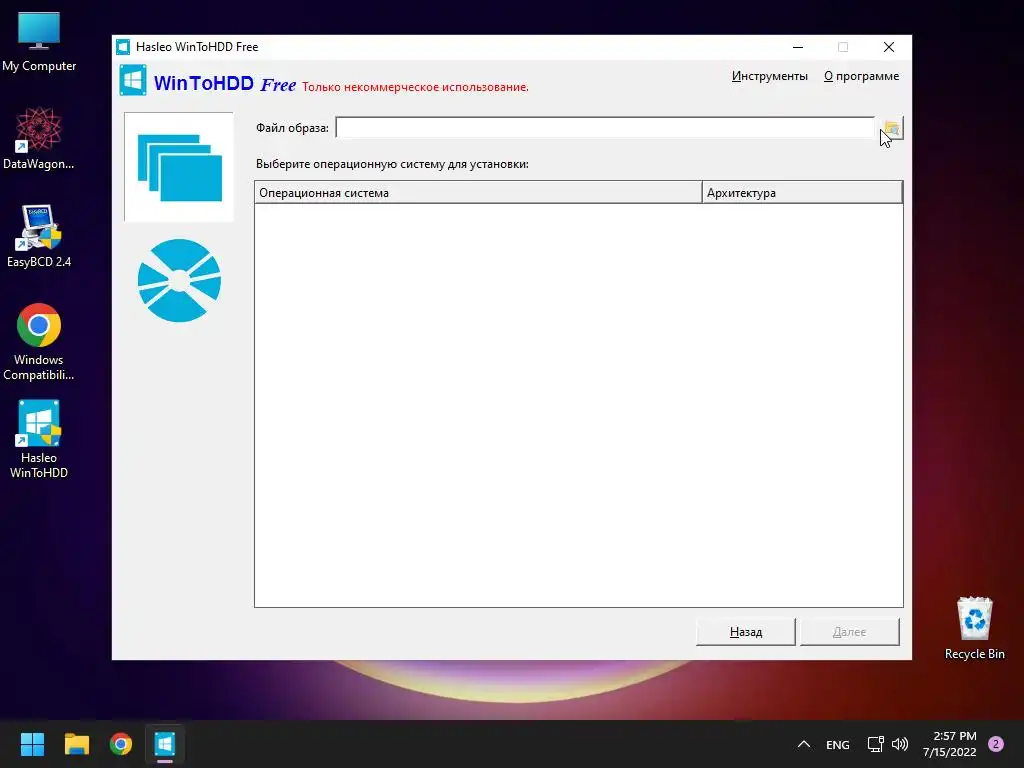Select the Windows Compatibility Chrome shortcut
Image resolution: width=1024 pixels, height=768 pixels.
pos(39,342)
